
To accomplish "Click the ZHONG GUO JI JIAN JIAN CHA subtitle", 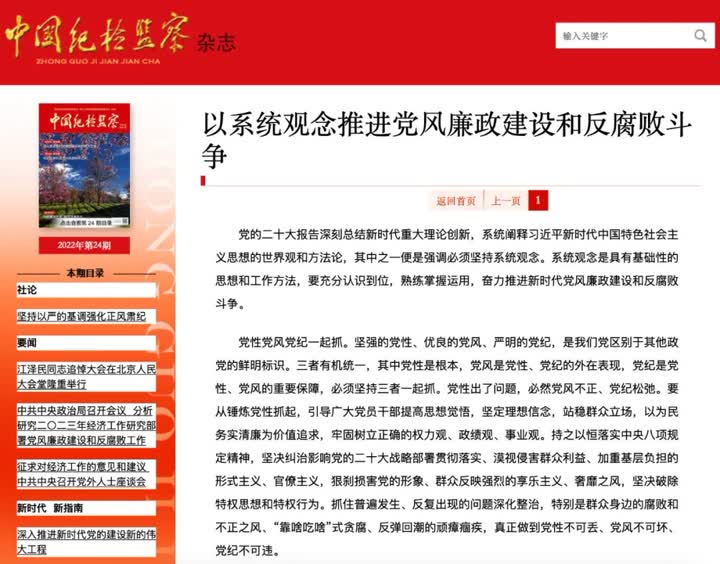I will coord(98,61).
